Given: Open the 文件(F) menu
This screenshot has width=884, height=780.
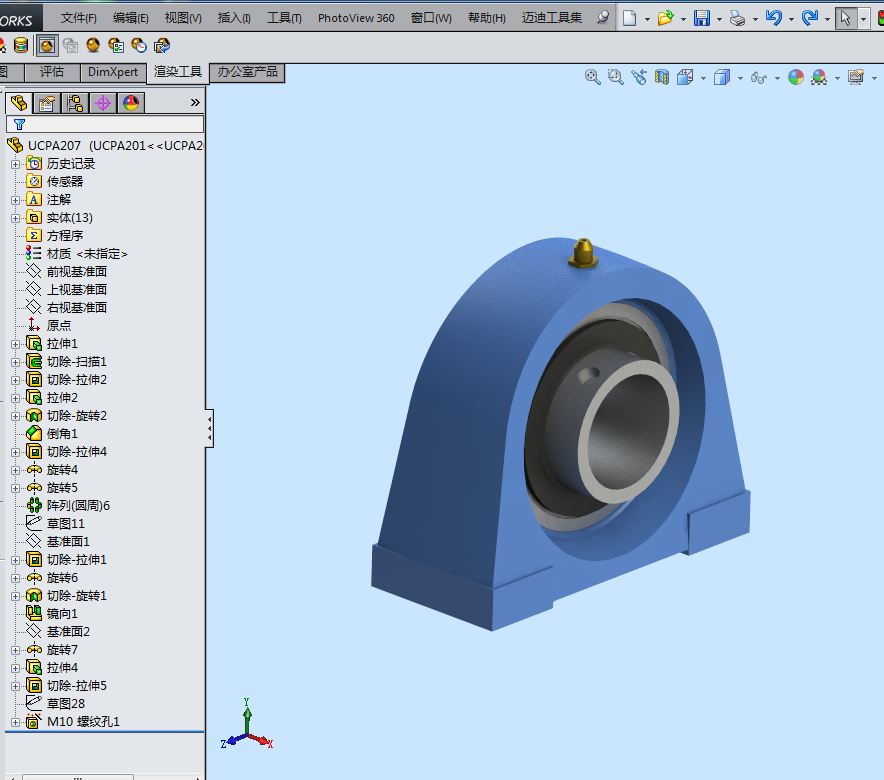Looking at the screenshot, I should pyautogui.click(x=78, y=18).
